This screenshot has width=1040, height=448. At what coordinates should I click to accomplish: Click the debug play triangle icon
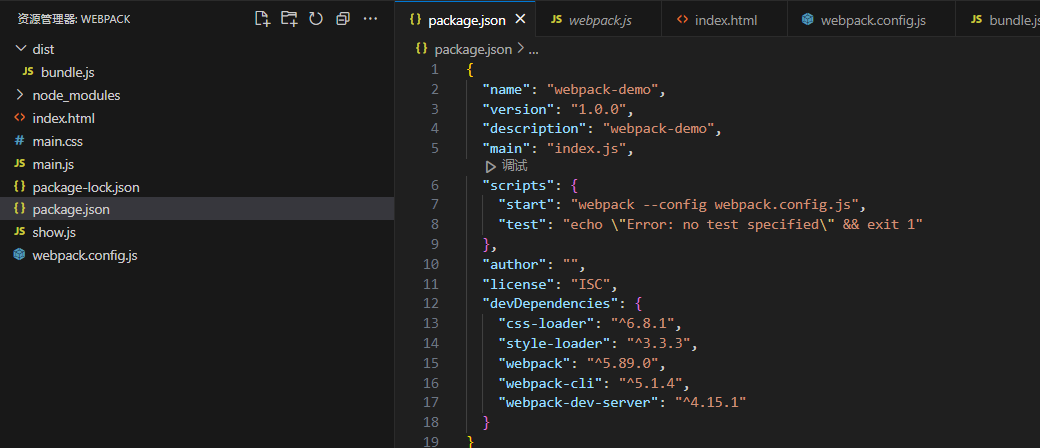[490, 167]
